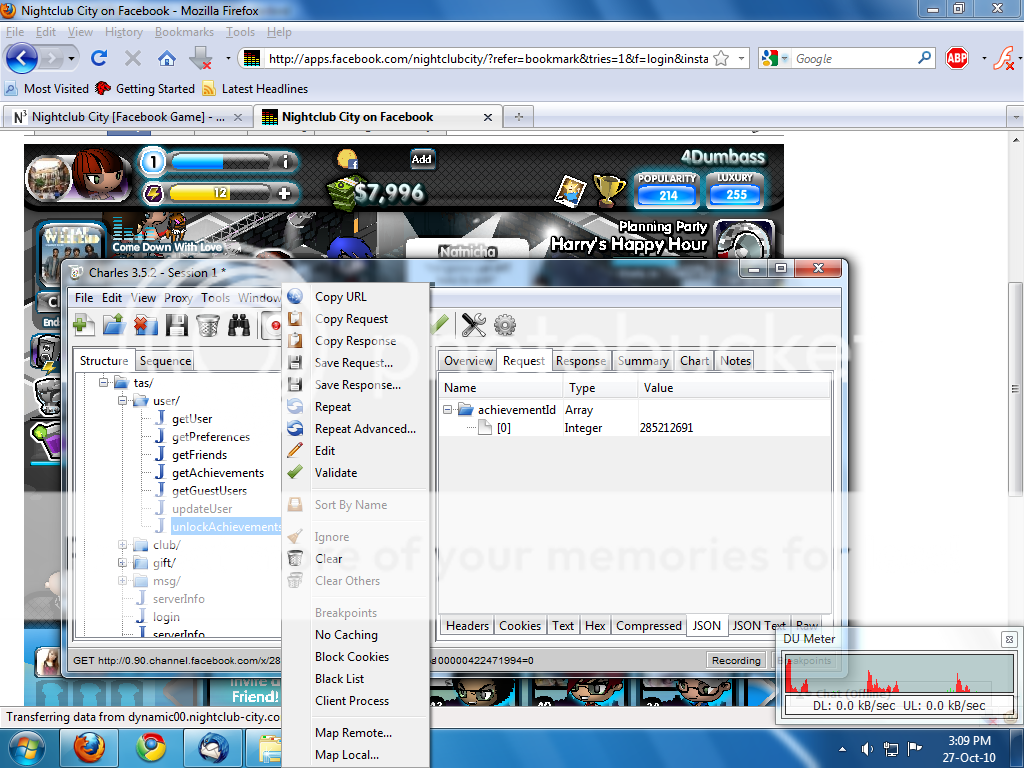Go to Firefox home page
Viewport: 1024px width, 768px height.
(167, 59)
